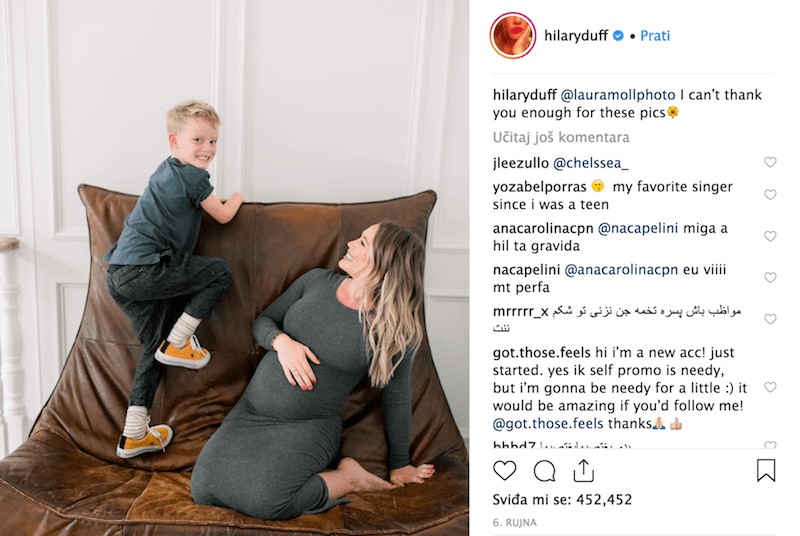Like got.those.feels's comment heart
Viewport: 800px width, 536px height.
[x=770, y=387]
